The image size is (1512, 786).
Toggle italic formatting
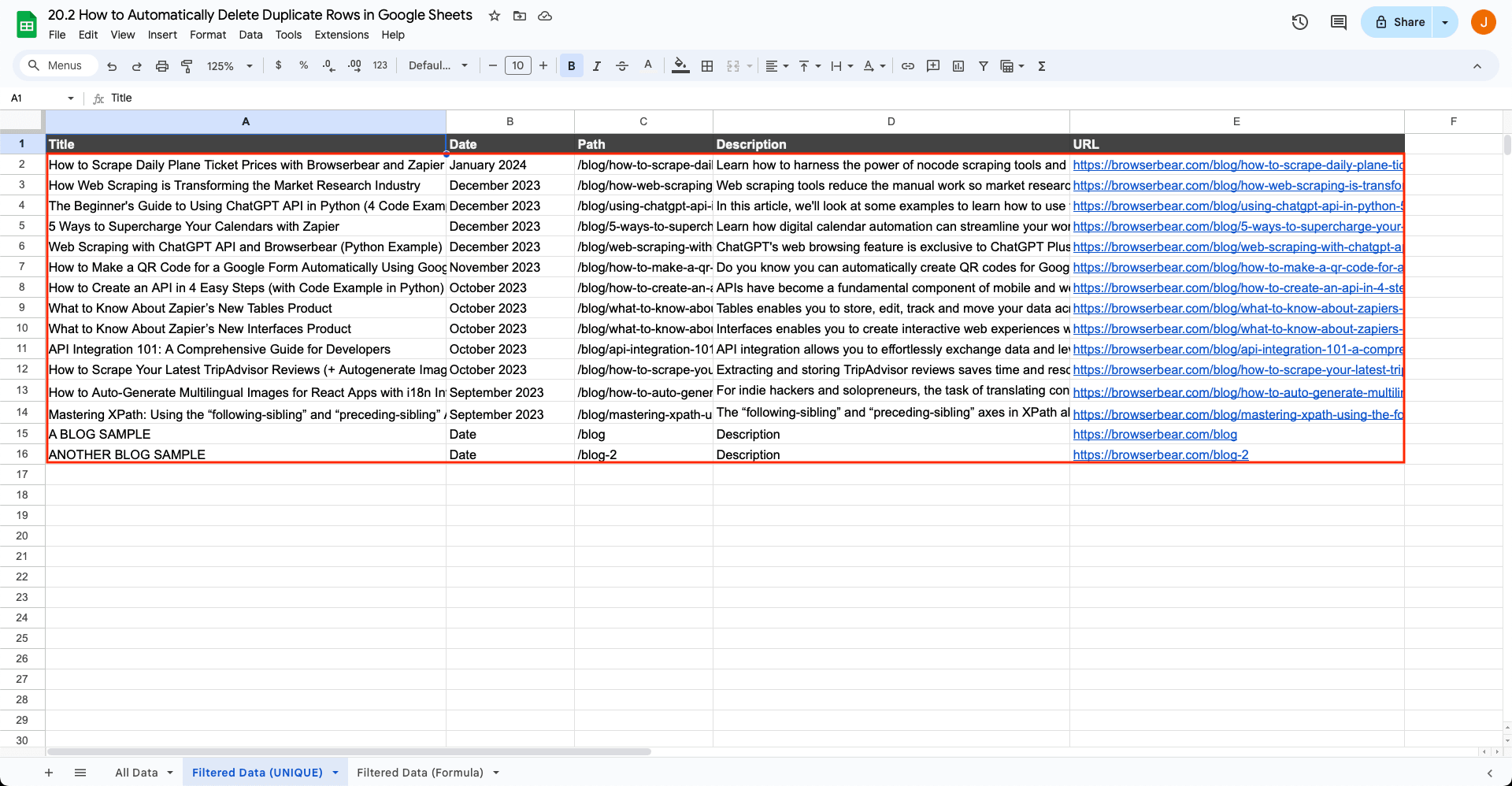tap(597, 66)
